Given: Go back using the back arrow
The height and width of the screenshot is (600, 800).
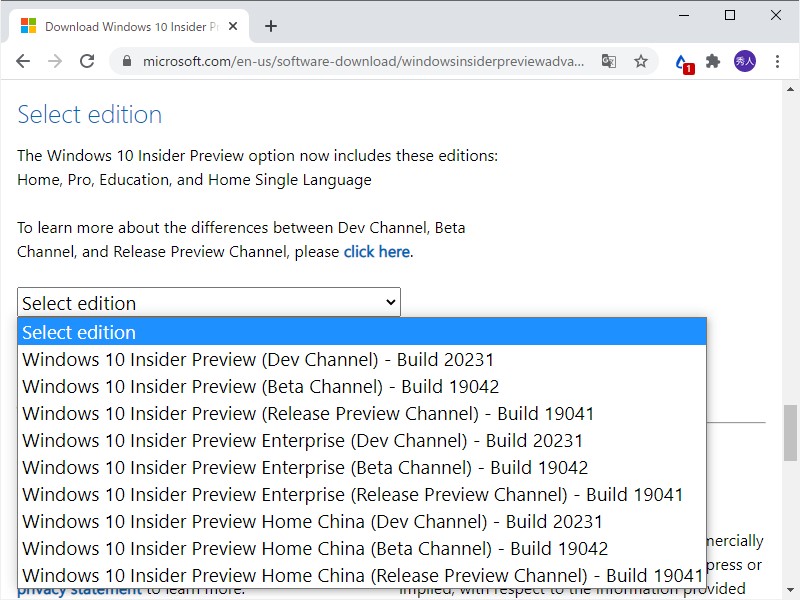Looking at the screenshot, I should click(22, 61).
